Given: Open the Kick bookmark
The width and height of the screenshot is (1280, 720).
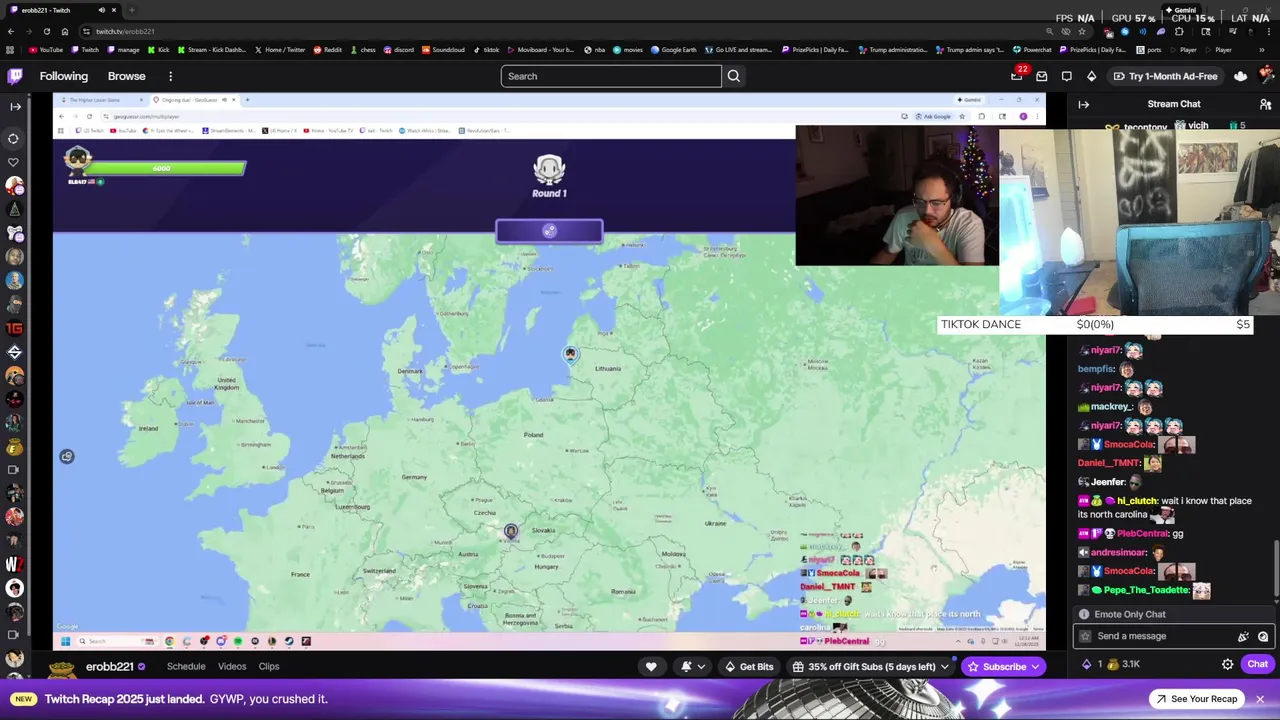Looking at the screenshot, I should click(x=159, y=50).
